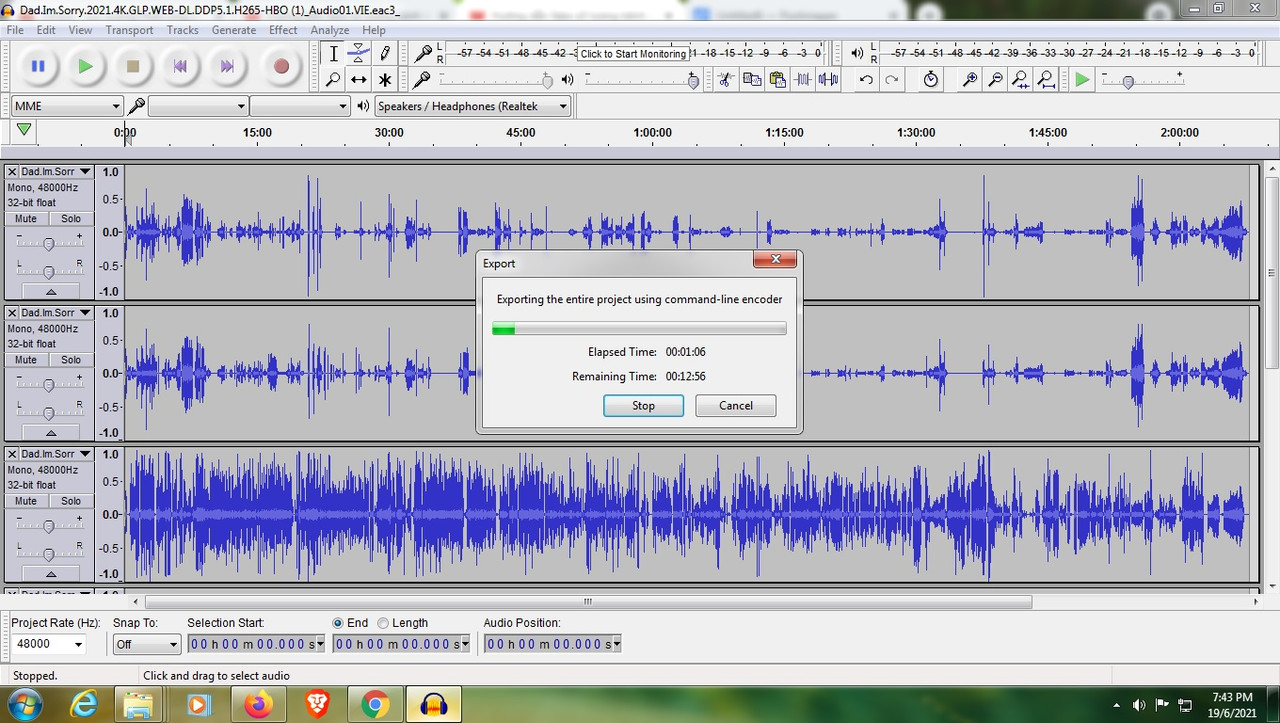Click the Zoom Out magnifier
The height and width of the screenshot is (723, 1280).
point(994,79)
